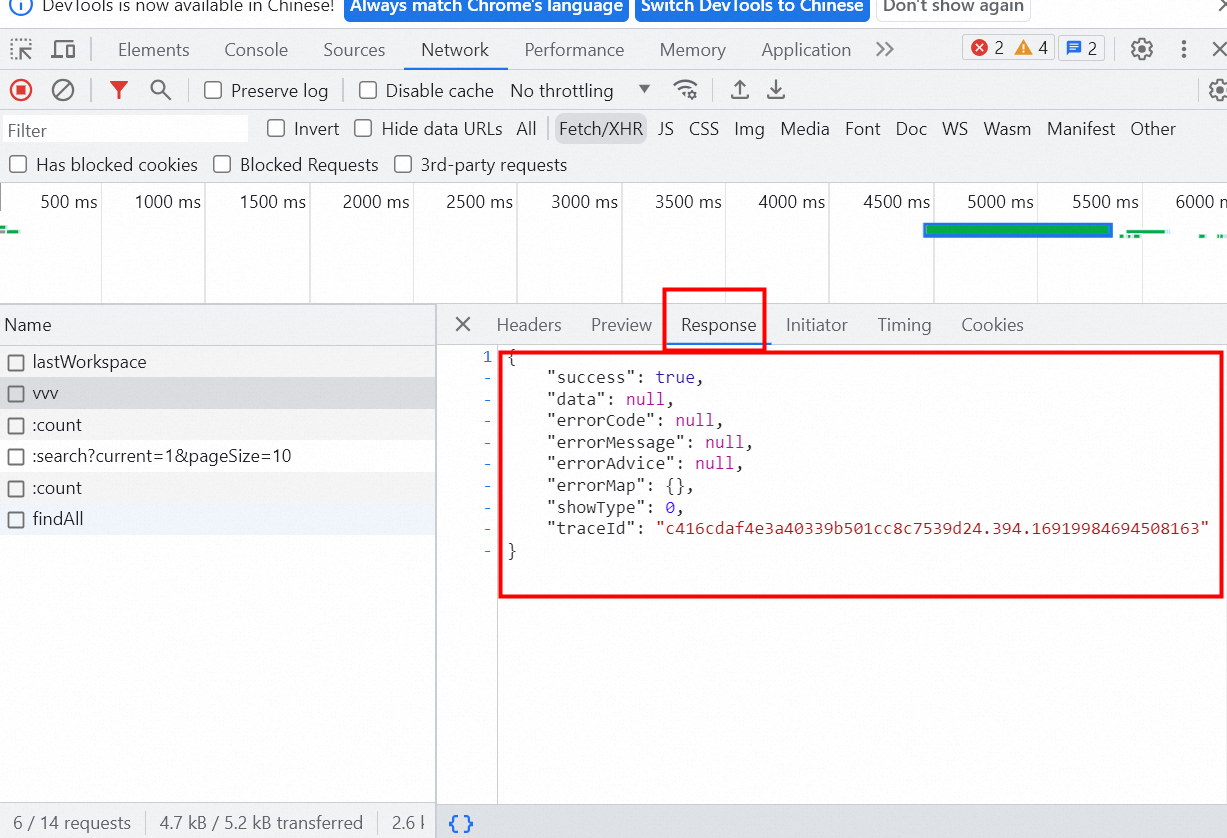This screenshot has width=1227, height=838.
Task: Filter requests by Wasm type
Action: (1007, 128)
